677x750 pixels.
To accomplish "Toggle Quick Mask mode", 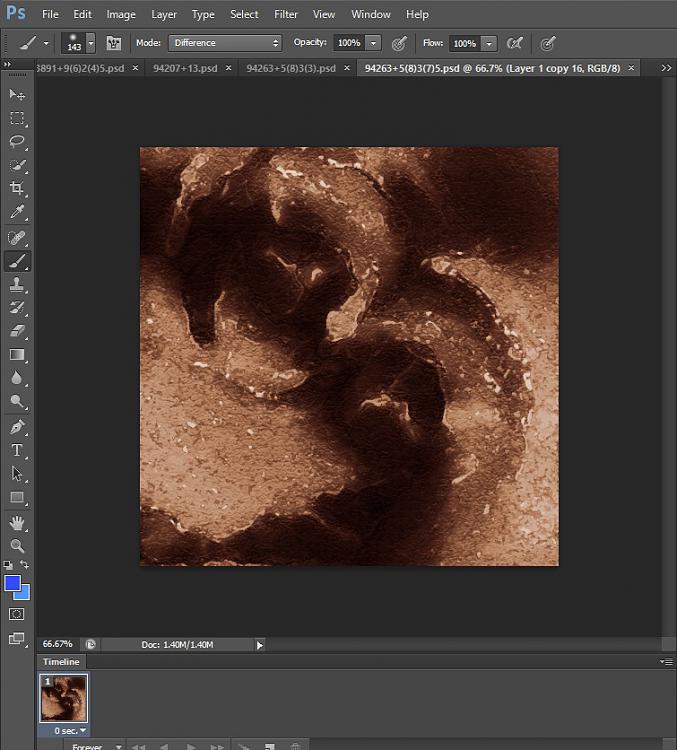I will pos(17,614).
